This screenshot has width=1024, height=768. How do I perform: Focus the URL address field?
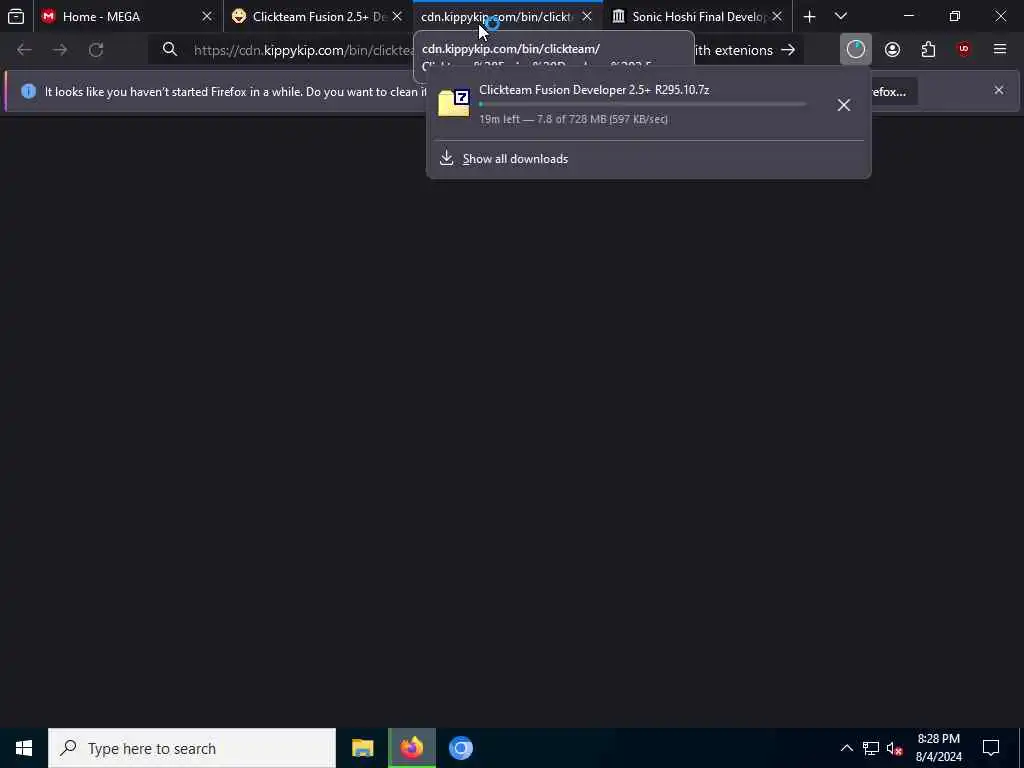pos(303,50)
